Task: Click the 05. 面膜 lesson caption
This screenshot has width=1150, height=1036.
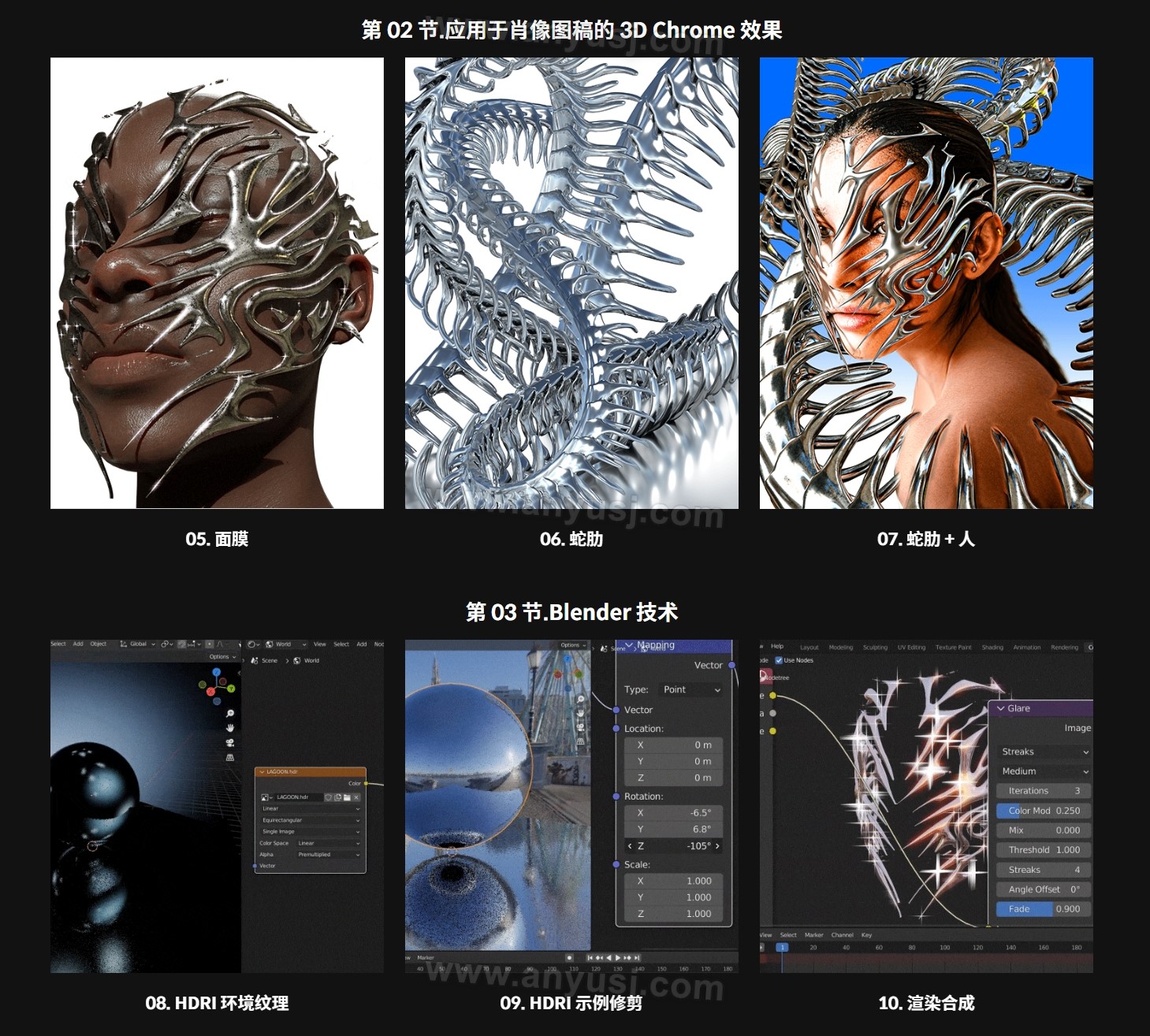Action: point(217,539)
